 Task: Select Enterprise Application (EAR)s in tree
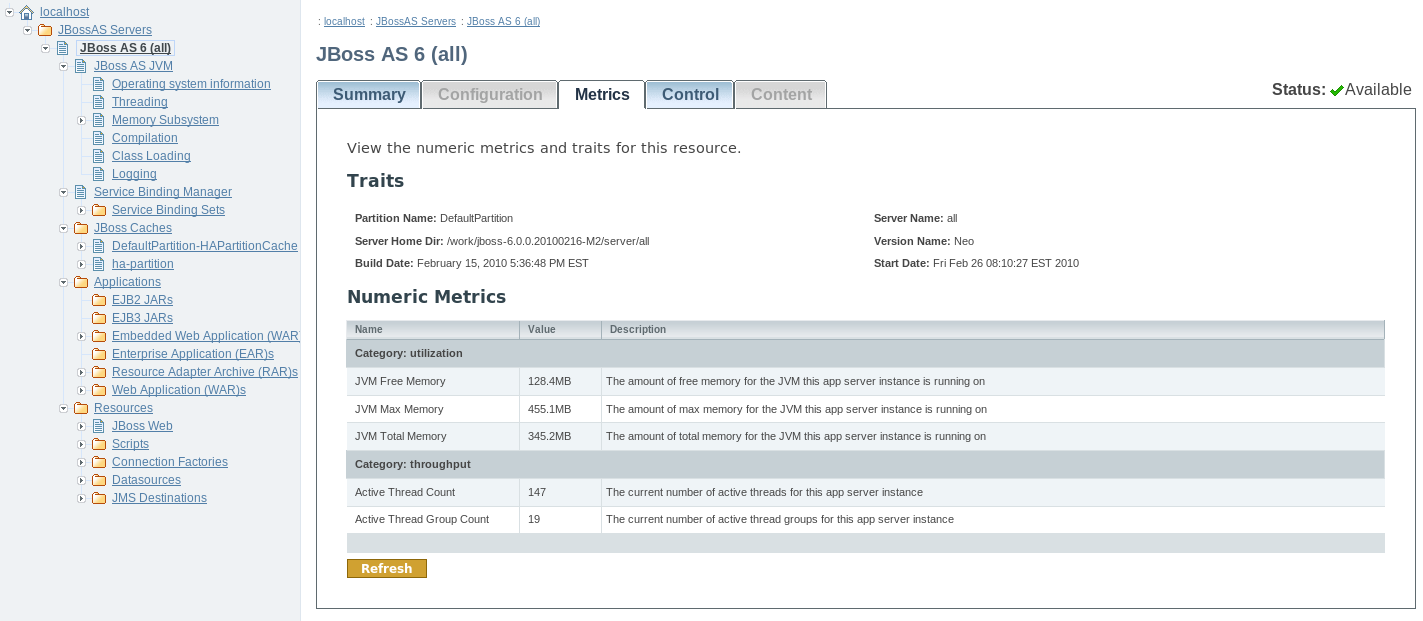(x=192, y=354)
